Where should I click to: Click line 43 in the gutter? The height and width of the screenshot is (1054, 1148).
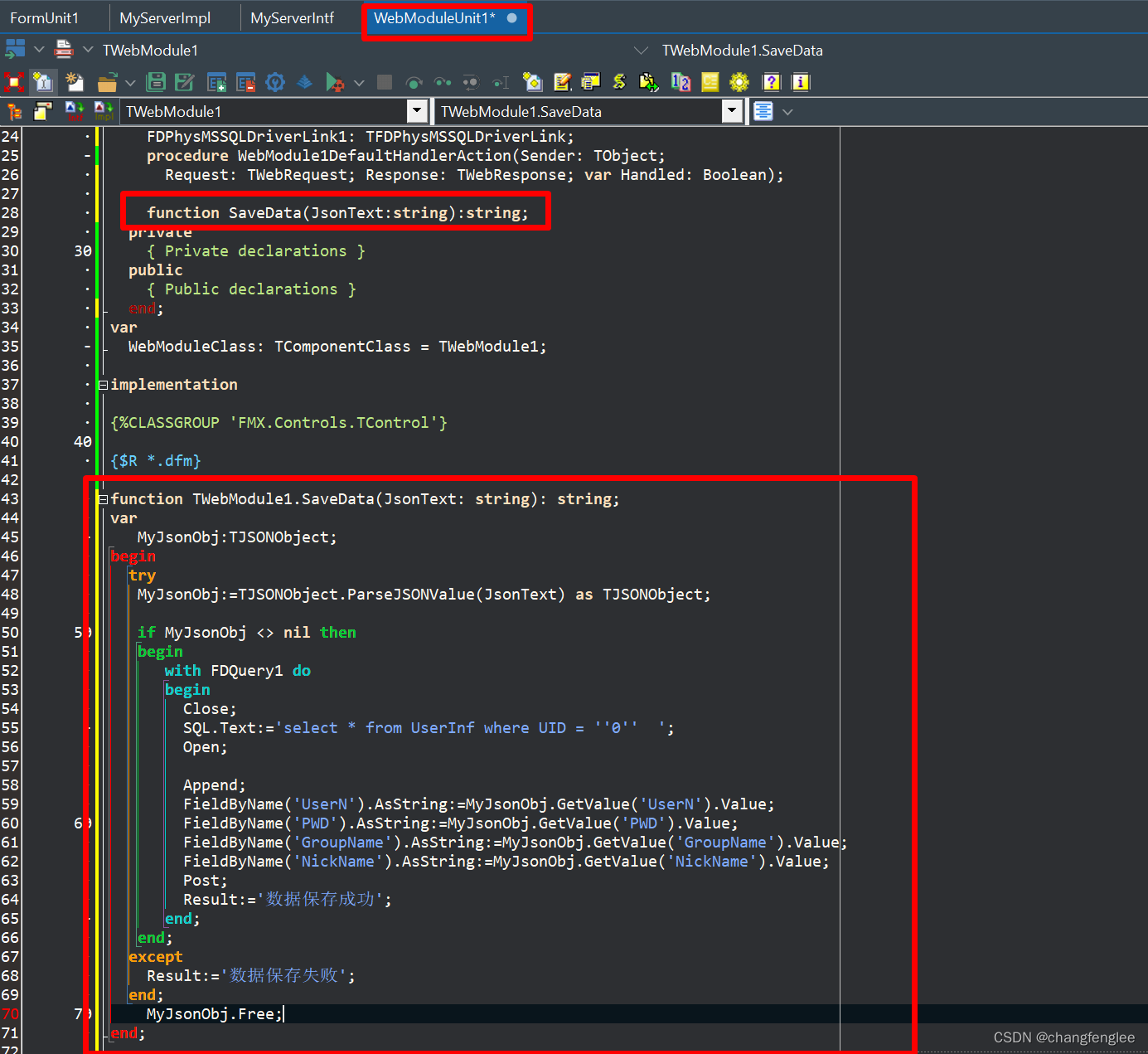point(10,499)
